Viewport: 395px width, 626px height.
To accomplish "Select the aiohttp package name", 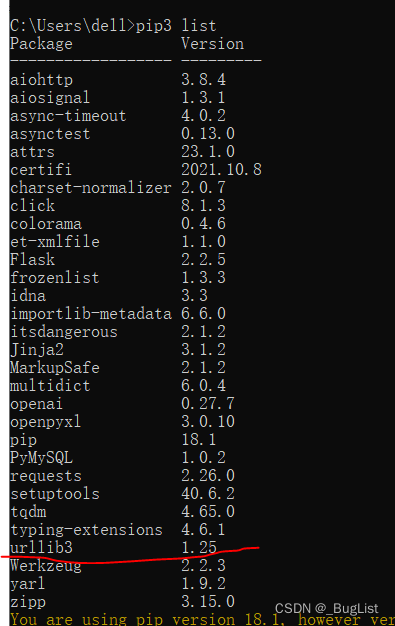I will (42, 80).
